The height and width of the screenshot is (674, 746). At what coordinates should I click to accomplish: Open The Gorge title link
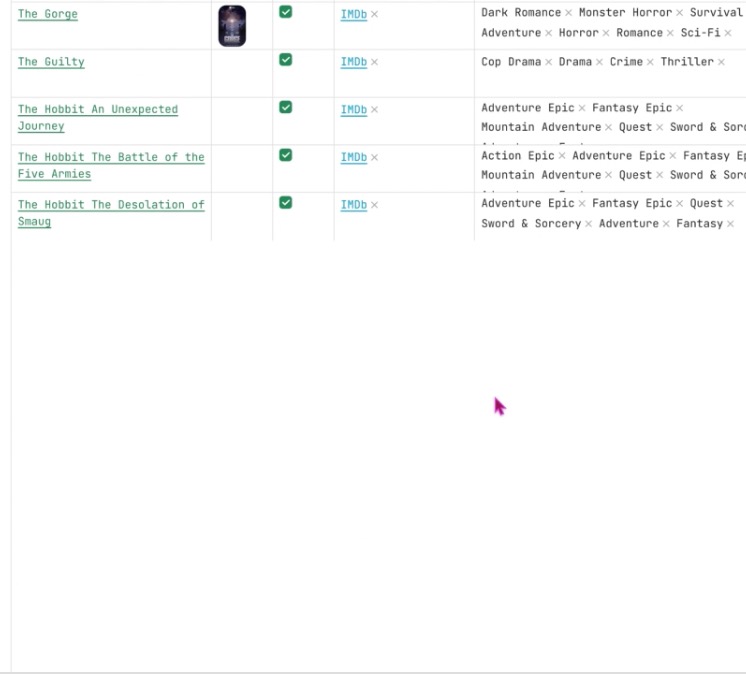tap(47, 14)
